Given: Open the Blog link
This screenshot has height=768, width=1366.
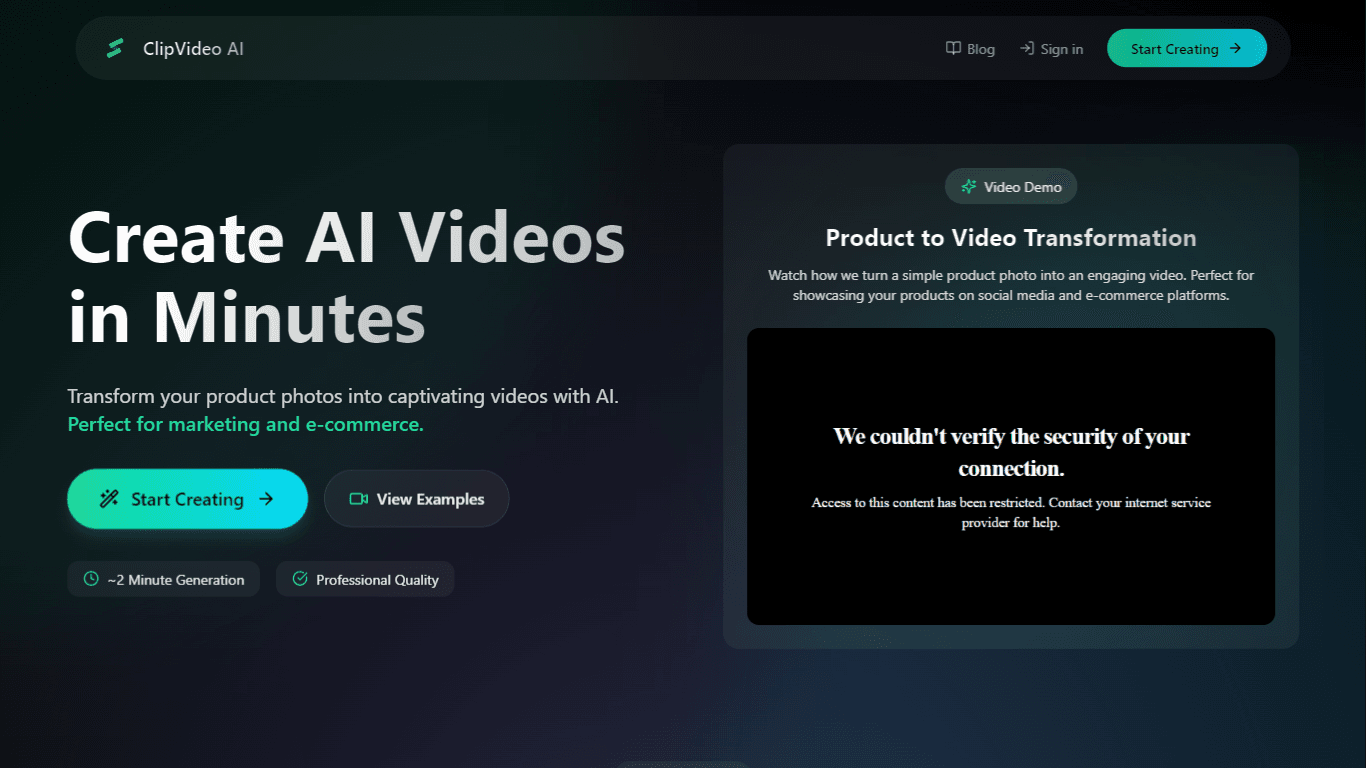Looking at the screenshot, I should pos(970,48).
